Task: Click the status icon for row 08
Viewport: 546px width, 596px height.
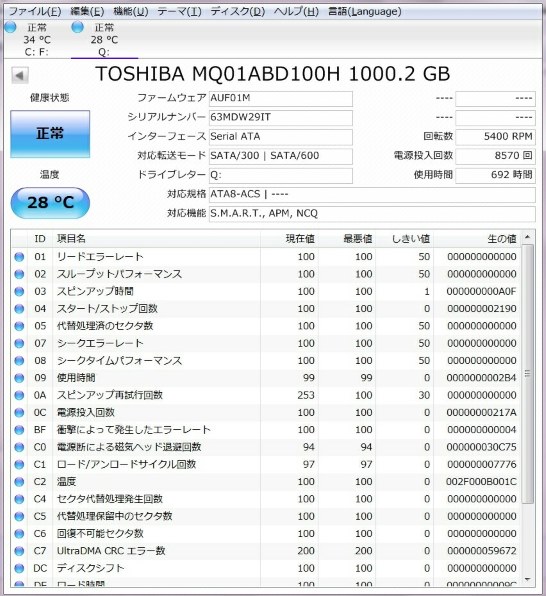Action: (19, 361)
